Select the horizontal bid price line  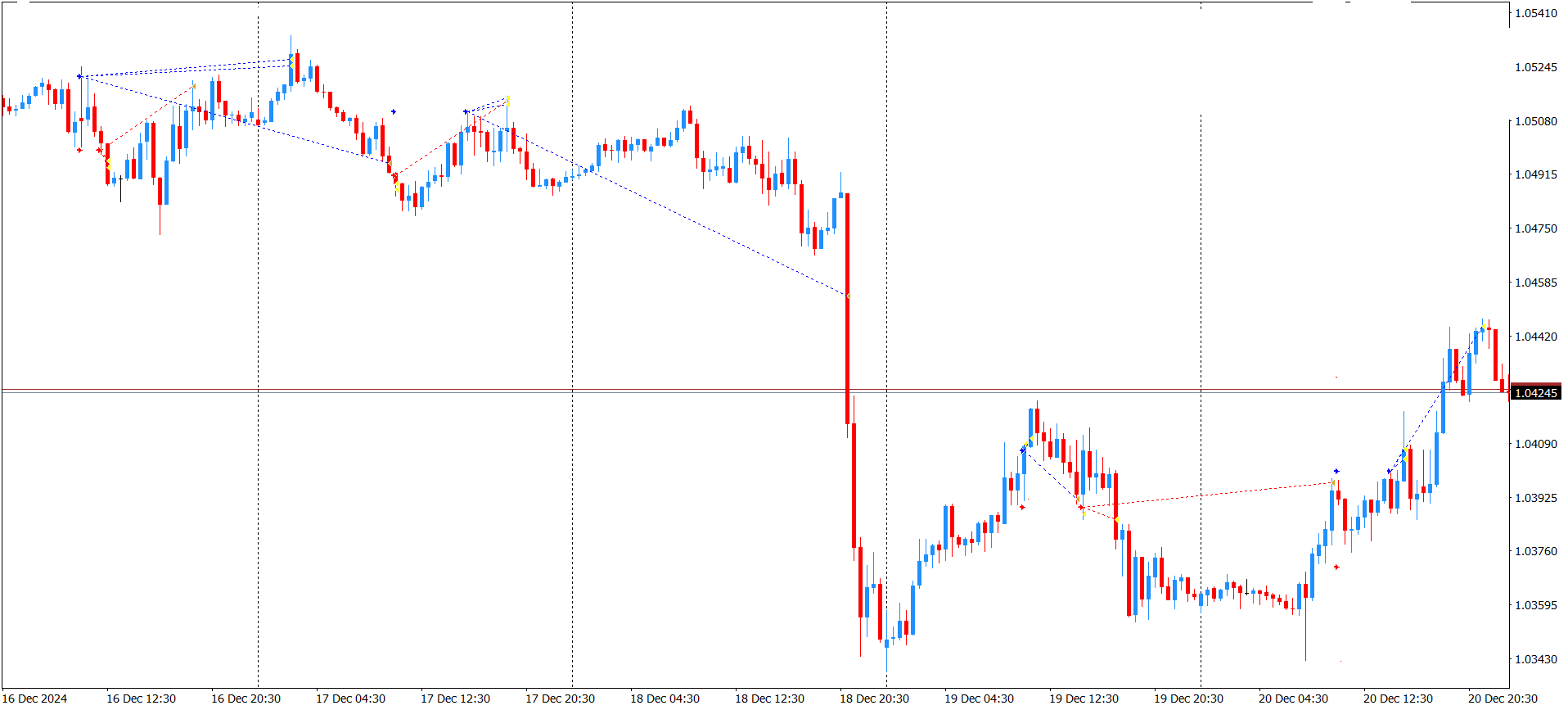point(755,391)
